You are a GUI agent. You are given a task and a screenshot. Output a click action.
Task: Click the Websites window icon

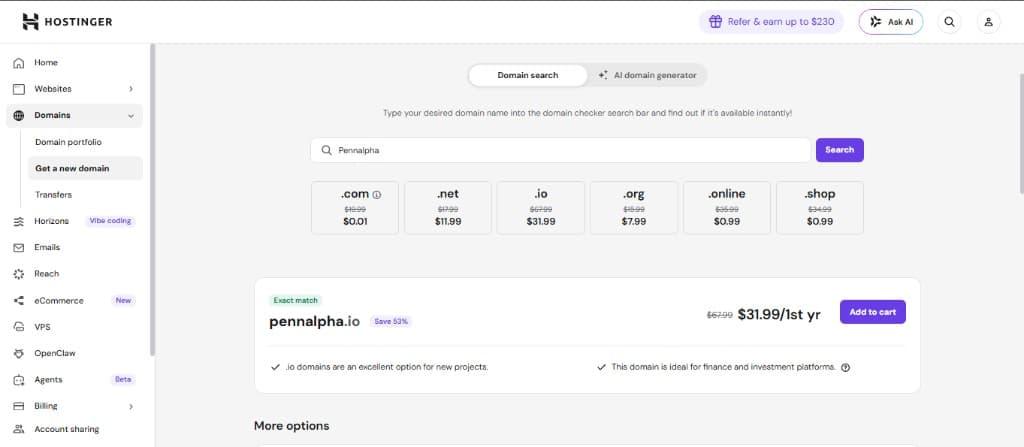click(19, 89)
